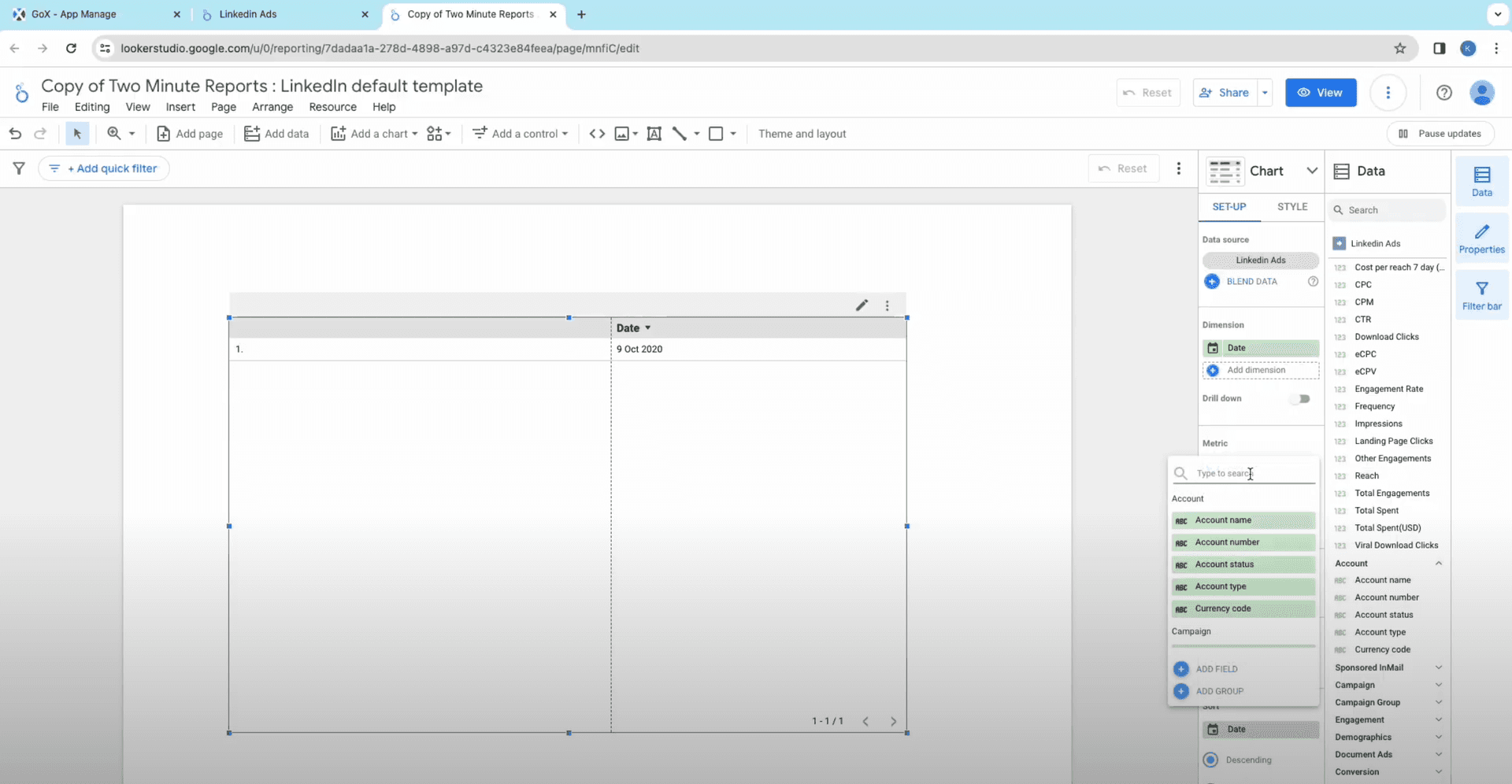This screenshot has width=1512, height=784.
Task: Expand the Demographics field group
Action: coord(1439,737)
